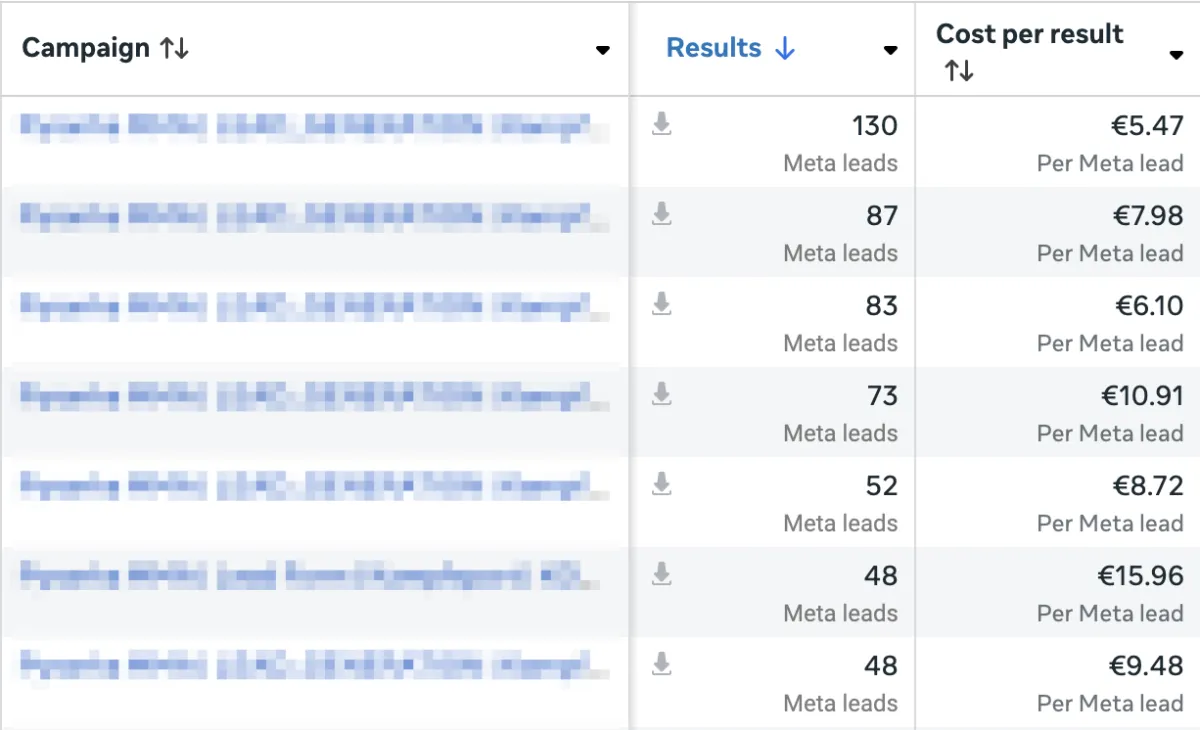
Task: Open the Results column dropdown menu
Action: (x=890, y=51)
